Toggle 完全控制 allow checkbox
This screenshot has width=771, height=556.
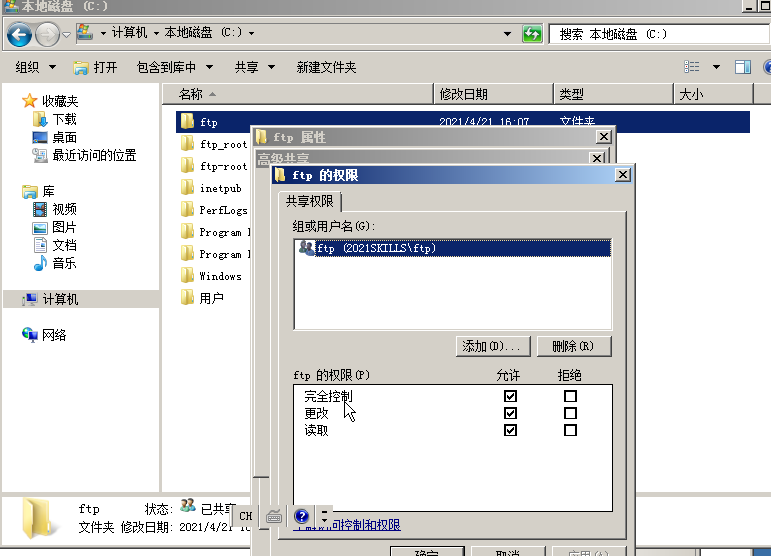click(x=511, y=396)
